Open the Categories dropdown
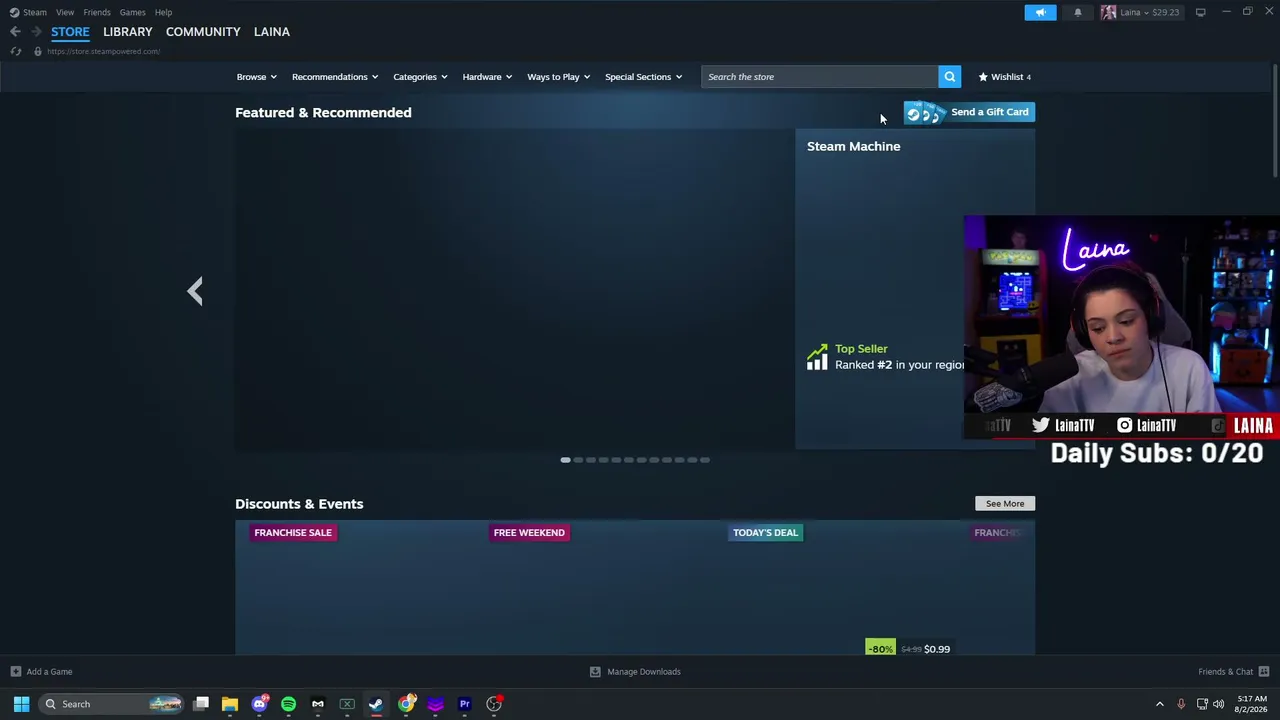 point(420,77)
